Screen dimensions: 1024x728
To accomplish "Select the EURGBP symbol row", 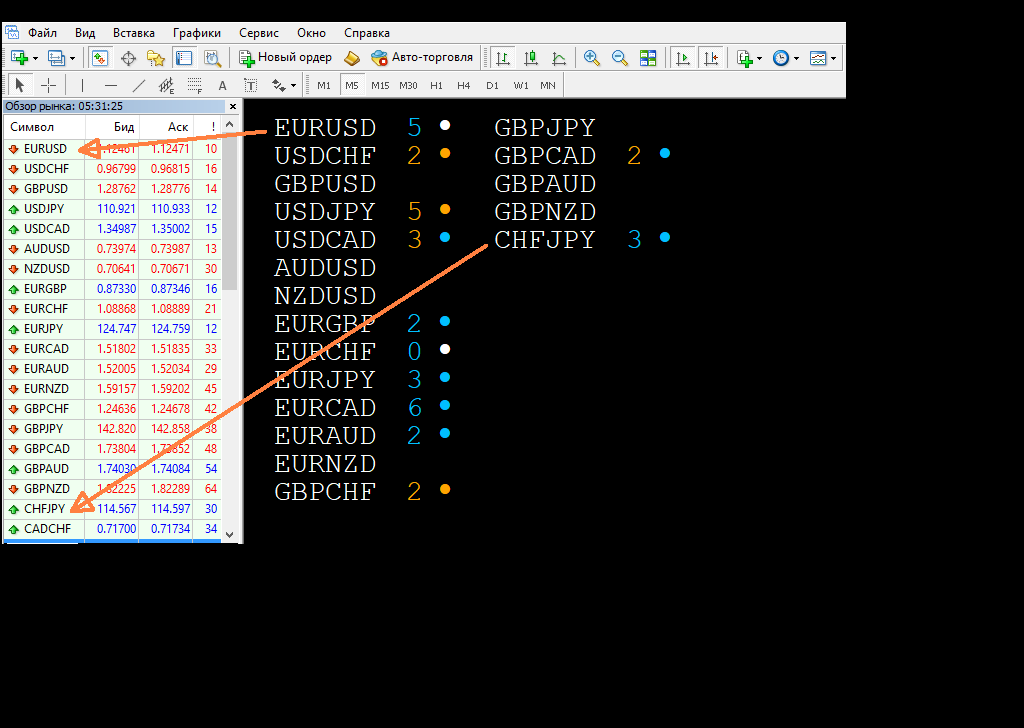I will click(x=112, y=289).
